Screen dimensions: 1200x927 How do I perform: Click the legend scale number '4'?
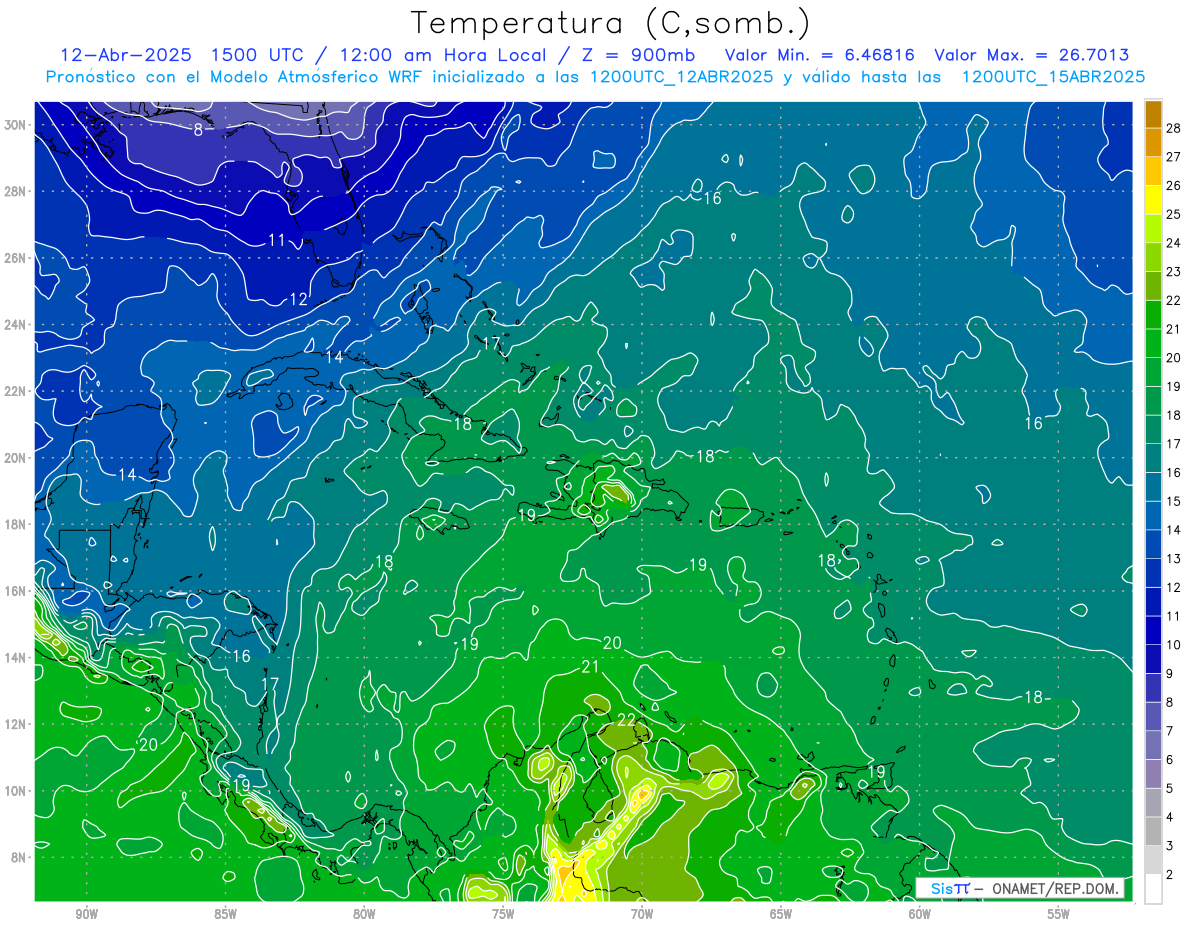point(1170,817)
